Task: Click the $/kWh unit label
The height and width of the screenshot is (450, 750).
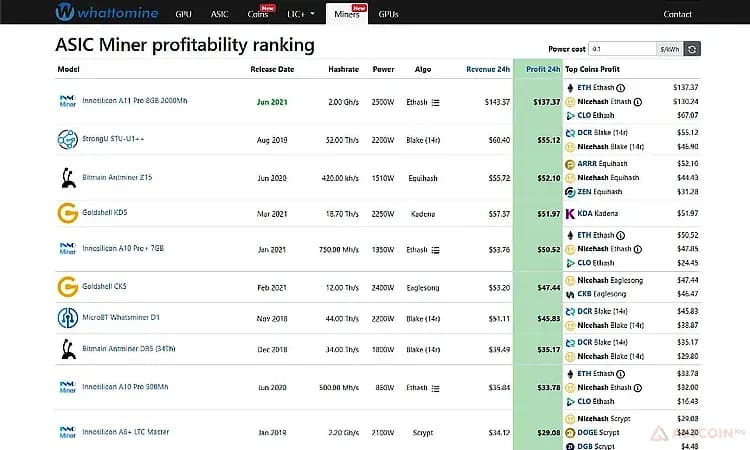Action: coord(670,49)
